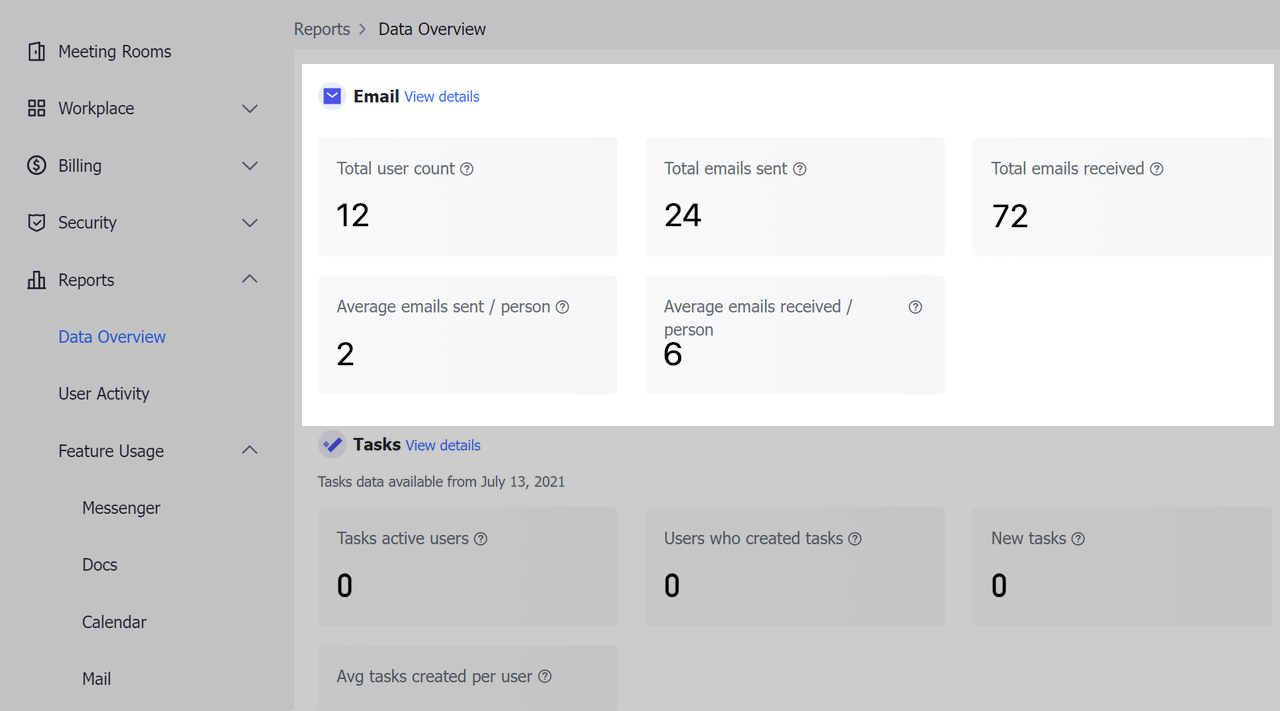Click help icon beside Avg tasks created per user
The width and height of the screenshot is (1280, 711).
pos(545,677)
